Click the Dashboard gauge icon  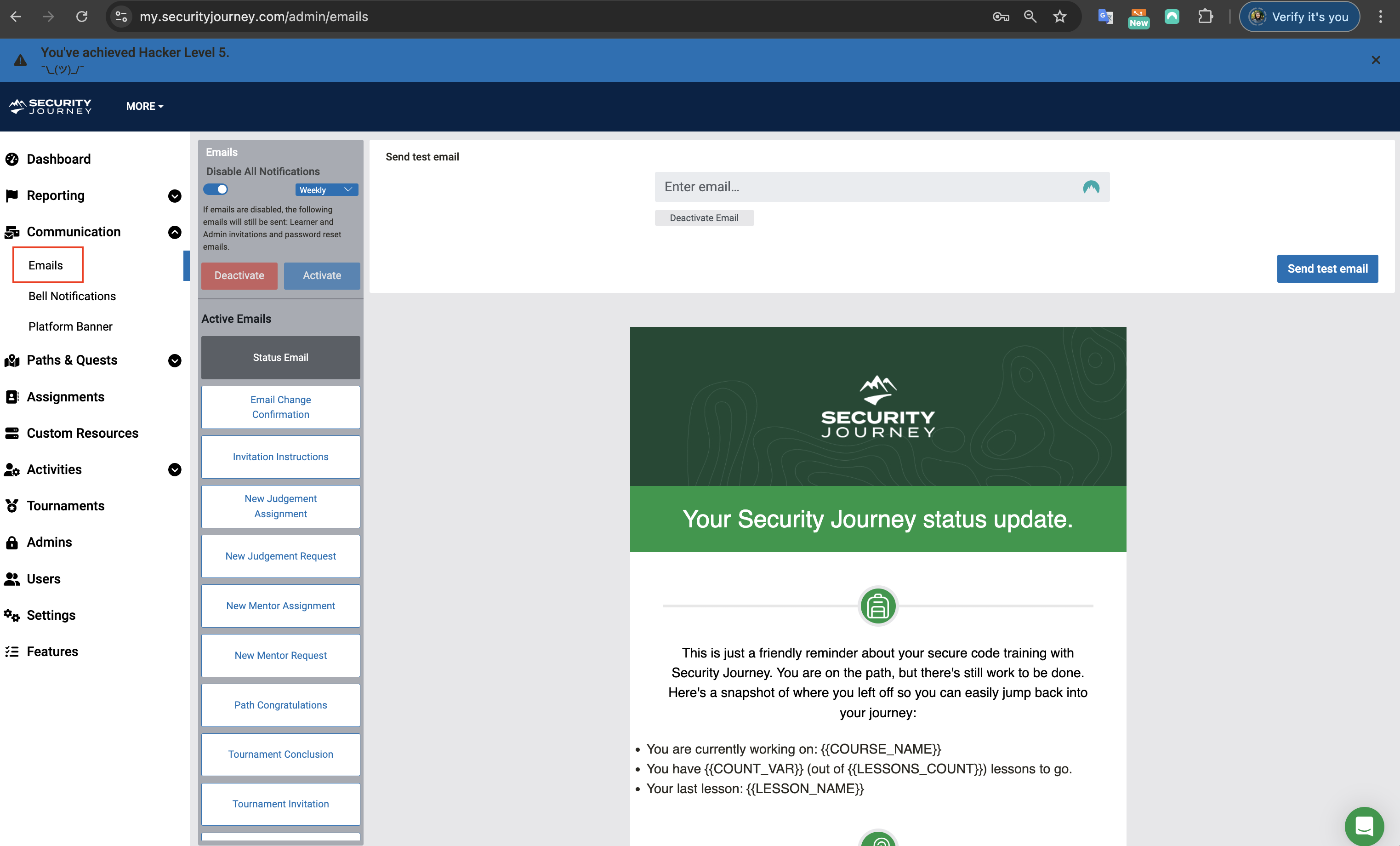pyautogui.click(x=12, y=159)
